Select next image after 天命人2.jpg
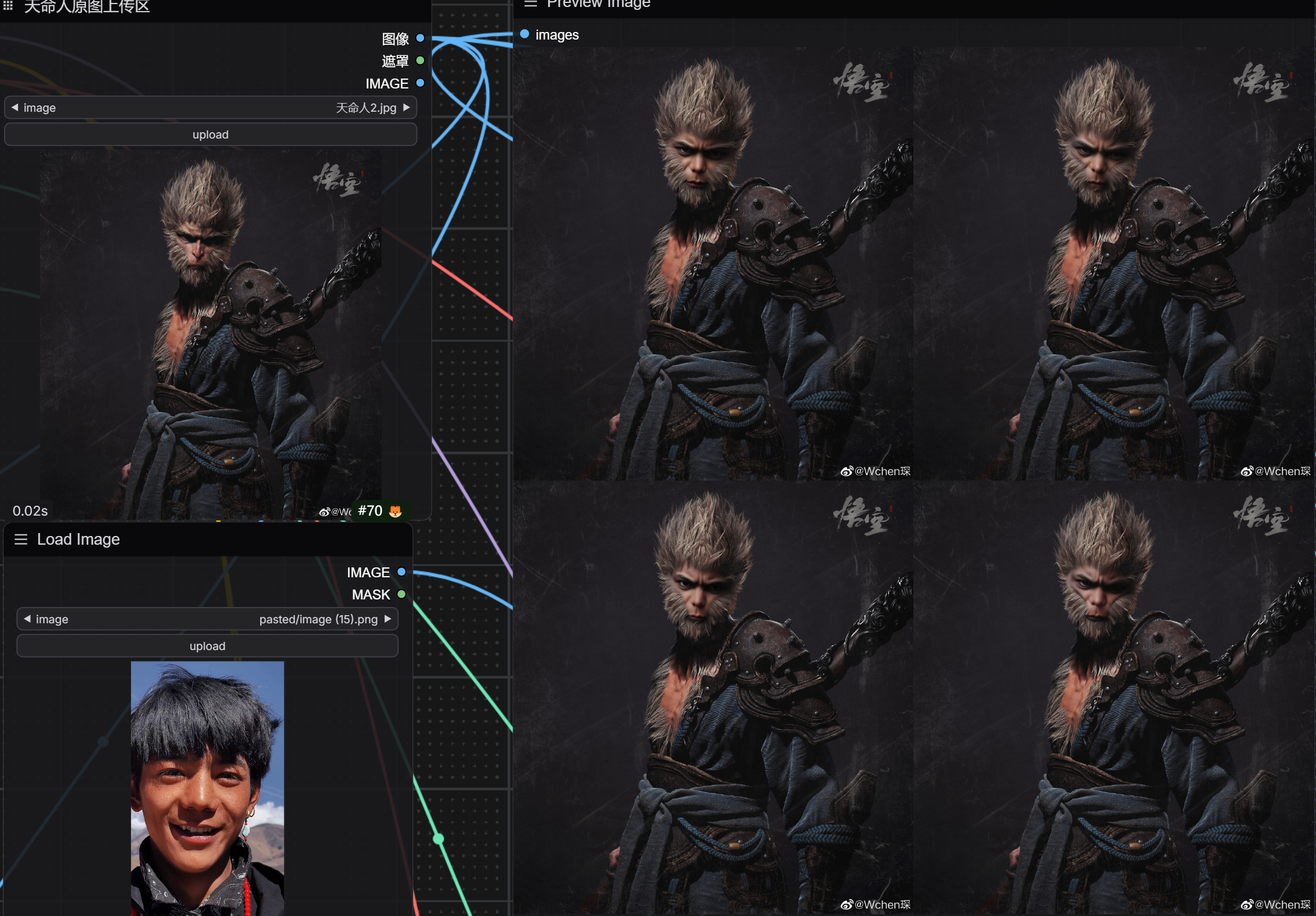 click(407, 108)
